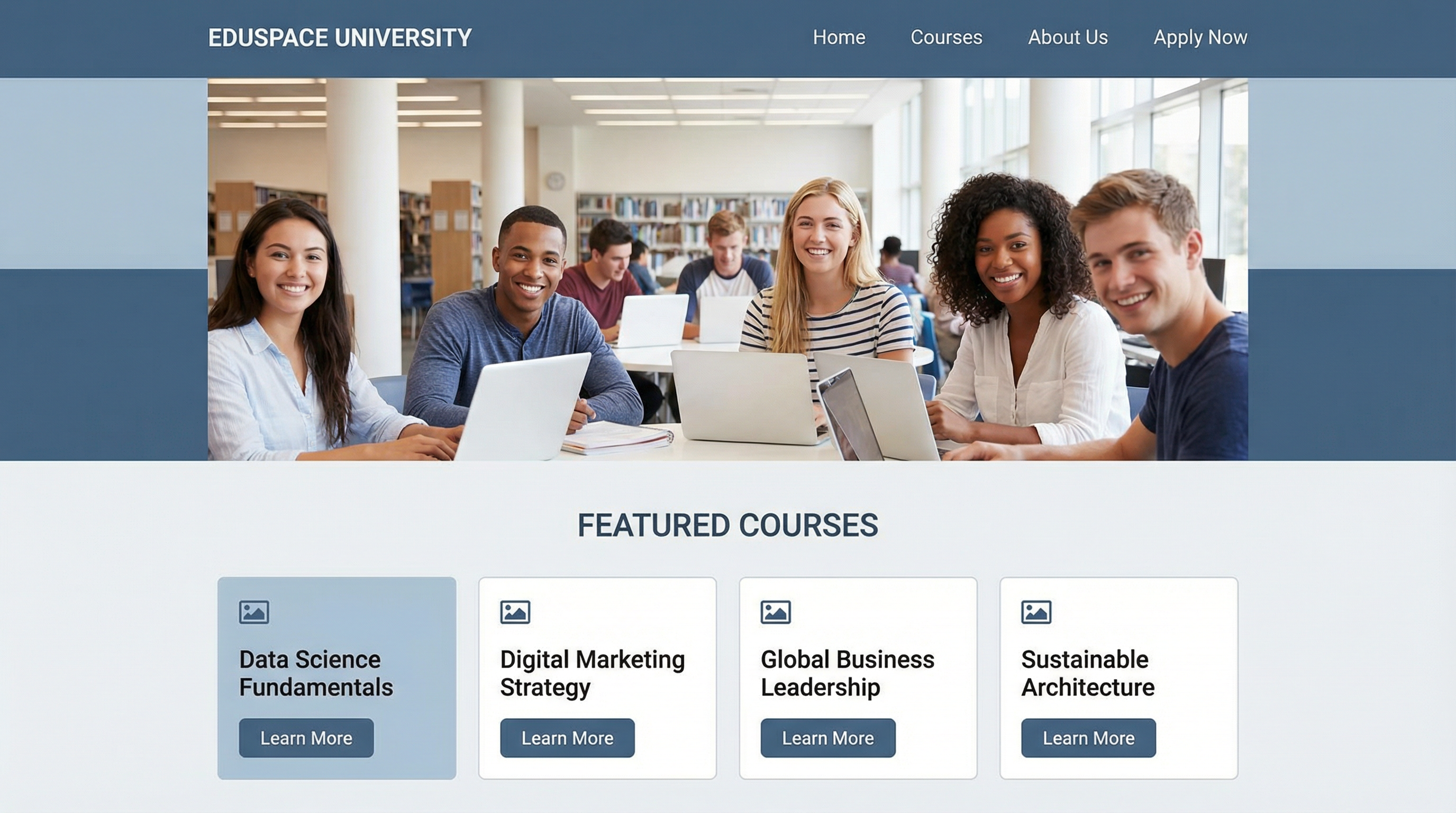The height and width of the screenshot is (813, 1456).
Task: Open the About Us page
Action: point(1068,37)
